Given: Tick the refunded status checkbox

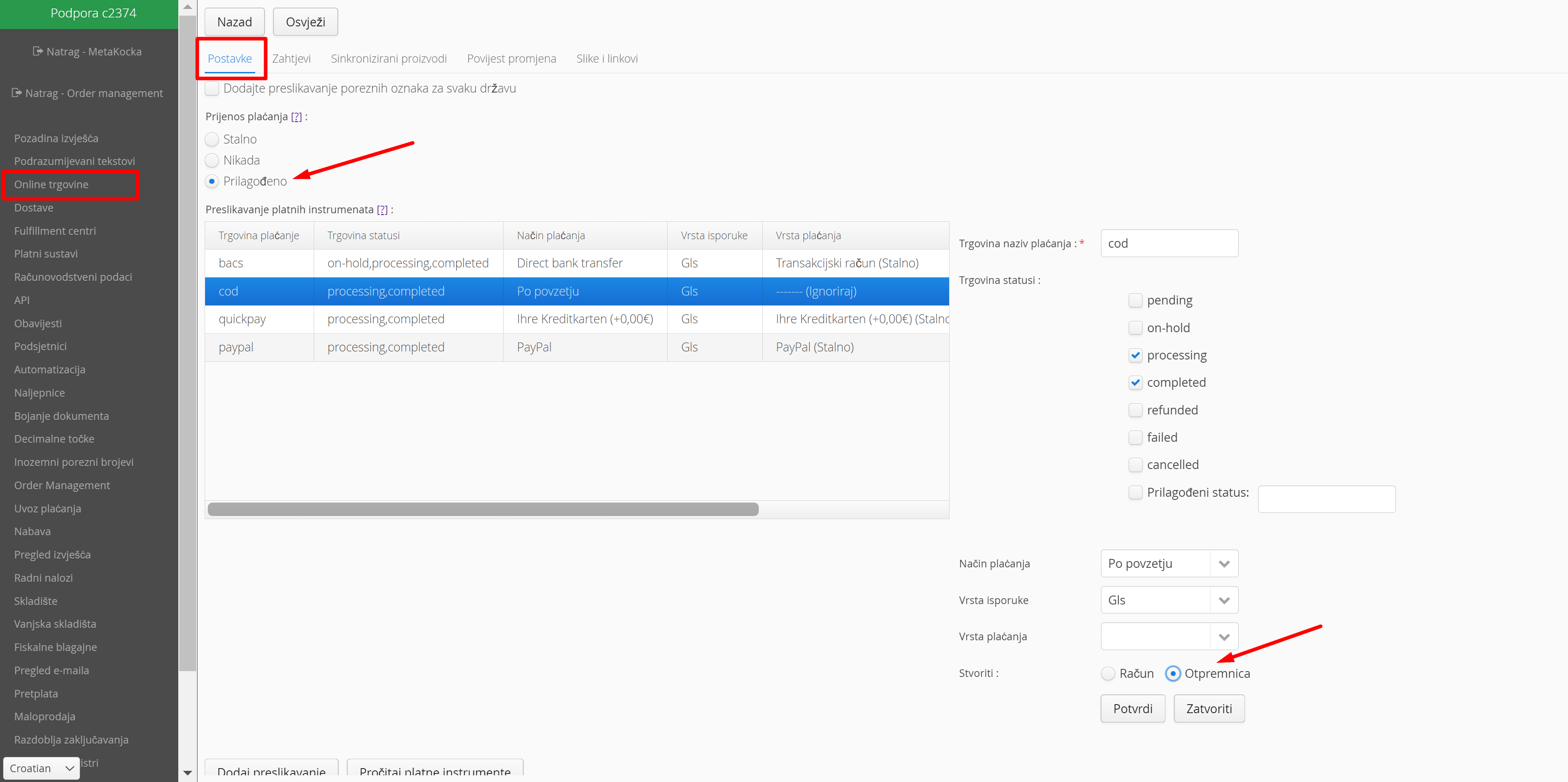Looking at the screenshot, I should tap(1135, 410).
